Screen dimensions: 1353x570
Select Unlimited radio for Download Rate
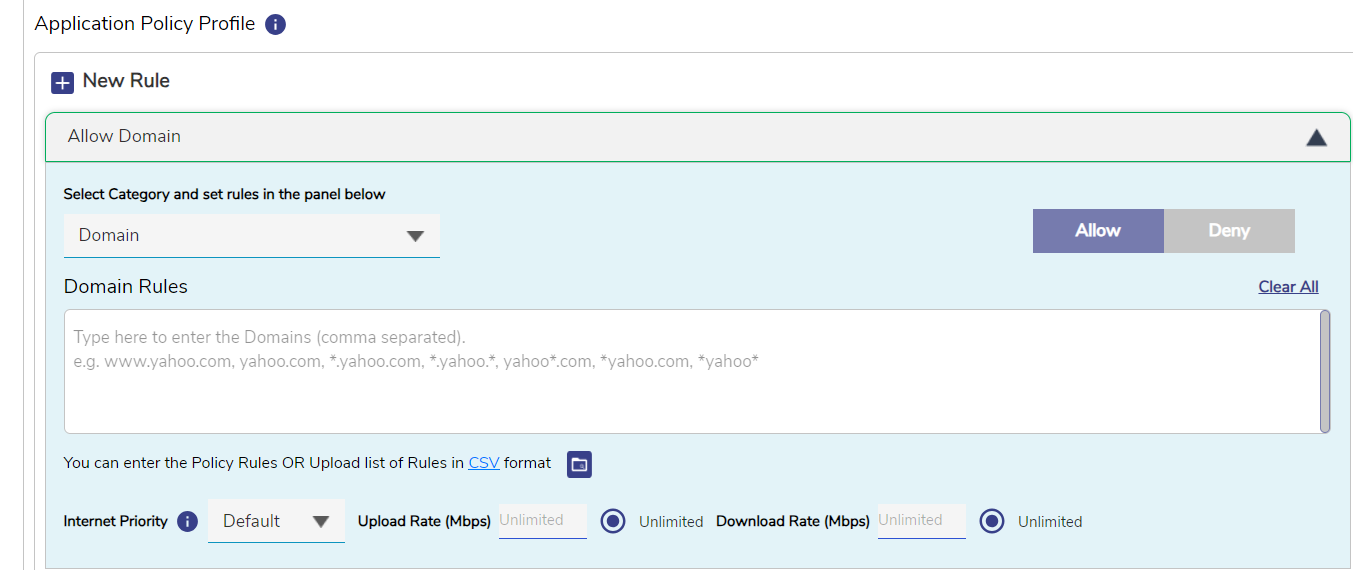pyautogui.click(x=992, y=522)
